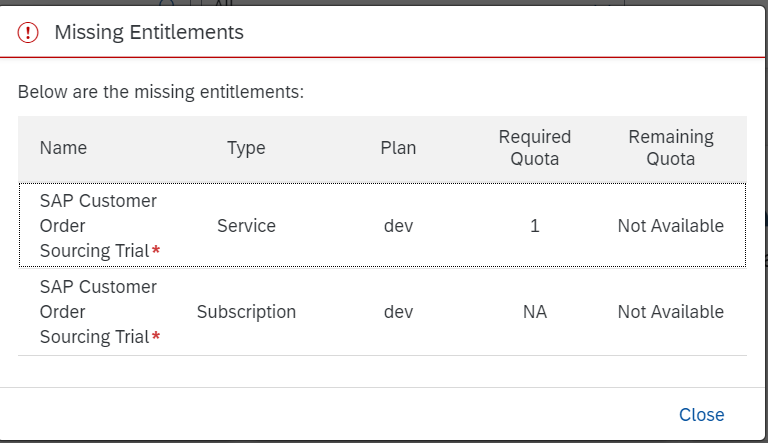The height and width of the screenshot is (443, 768).
Task: Select the SAP Customer Order Sourcing Trial Service row name
Action: (x=97, y=226)
